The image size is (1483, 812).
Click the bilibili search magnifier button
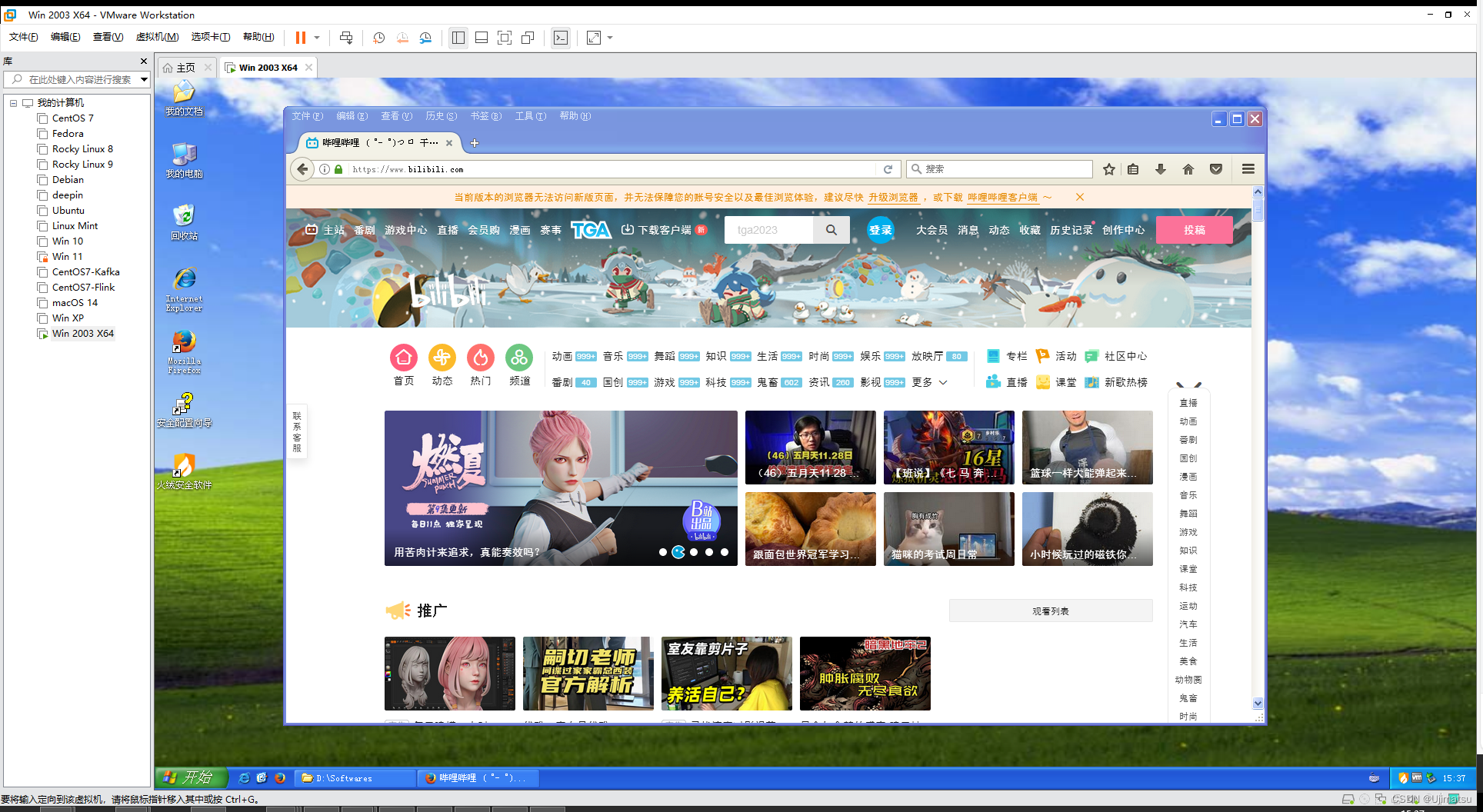831,230
